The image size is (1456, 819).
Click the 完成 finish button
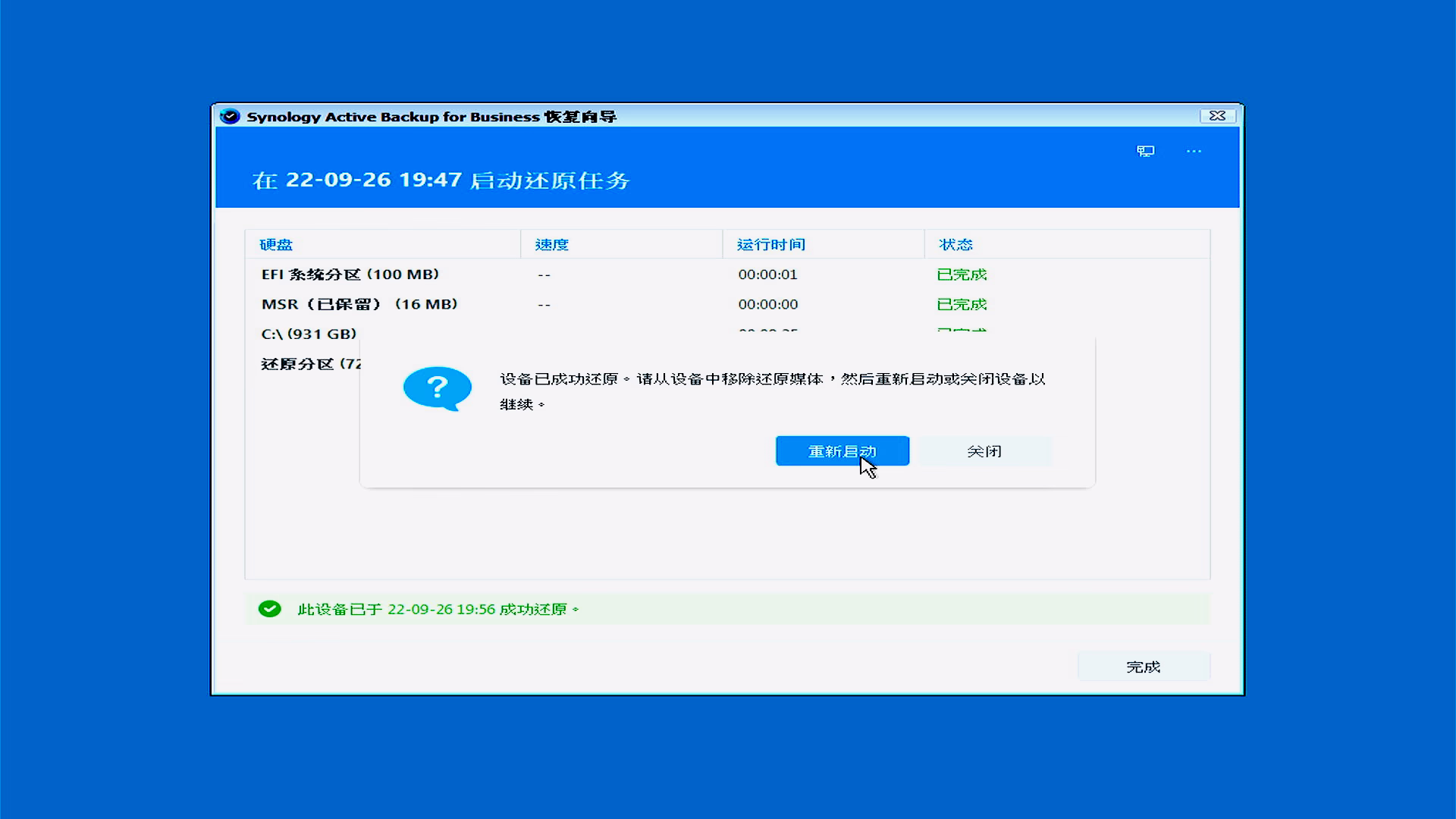1143,667
